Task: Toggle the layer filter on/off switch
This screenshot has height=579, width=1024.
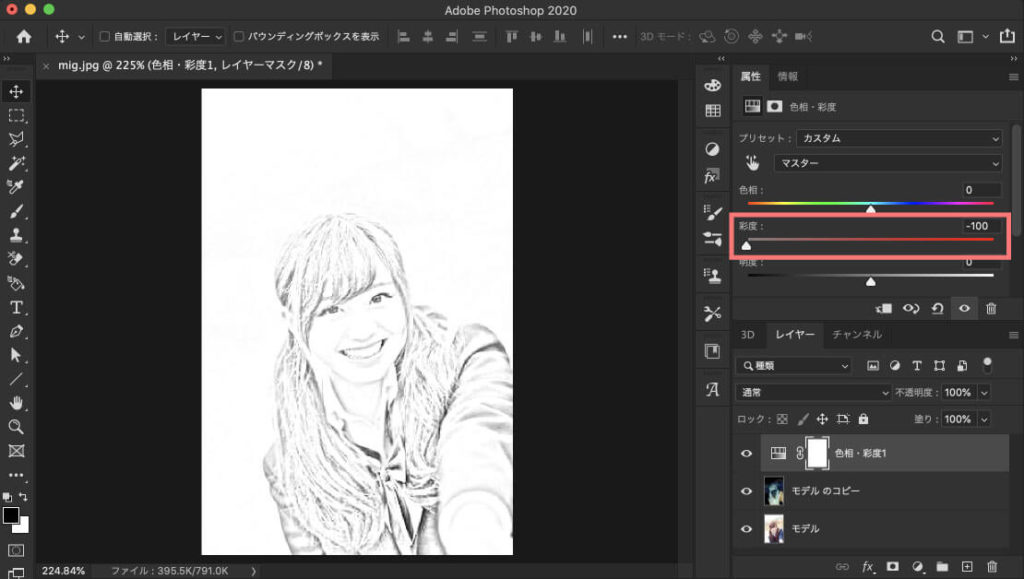Action: click(987, 364)
